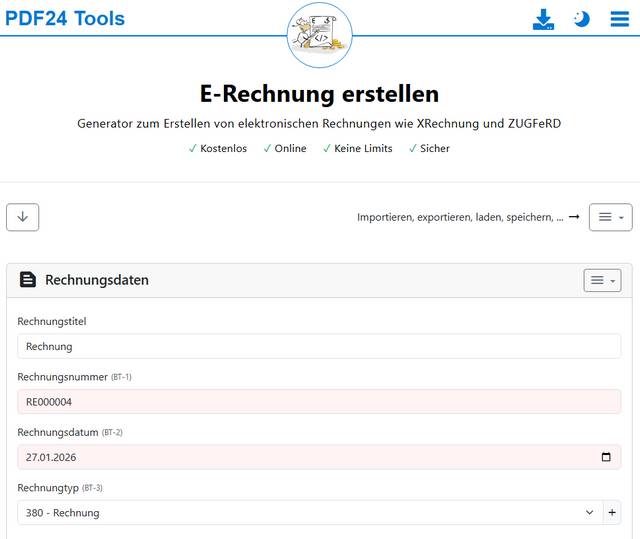The width and height of the screenshot is (640, 539).
Task: Click the plus button next to Rechnungstyp
Action: tap(612, 513)
